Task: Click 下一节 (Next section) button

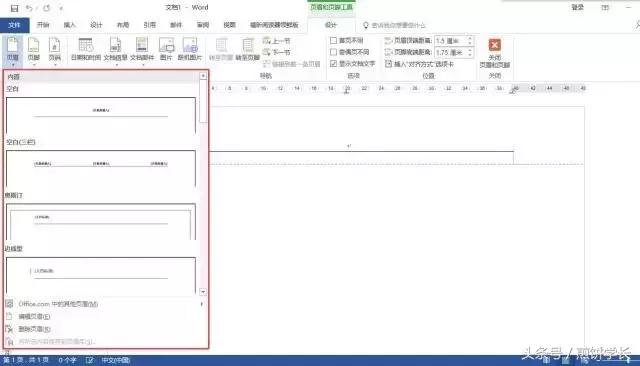Action: click(x=277, y=52)
